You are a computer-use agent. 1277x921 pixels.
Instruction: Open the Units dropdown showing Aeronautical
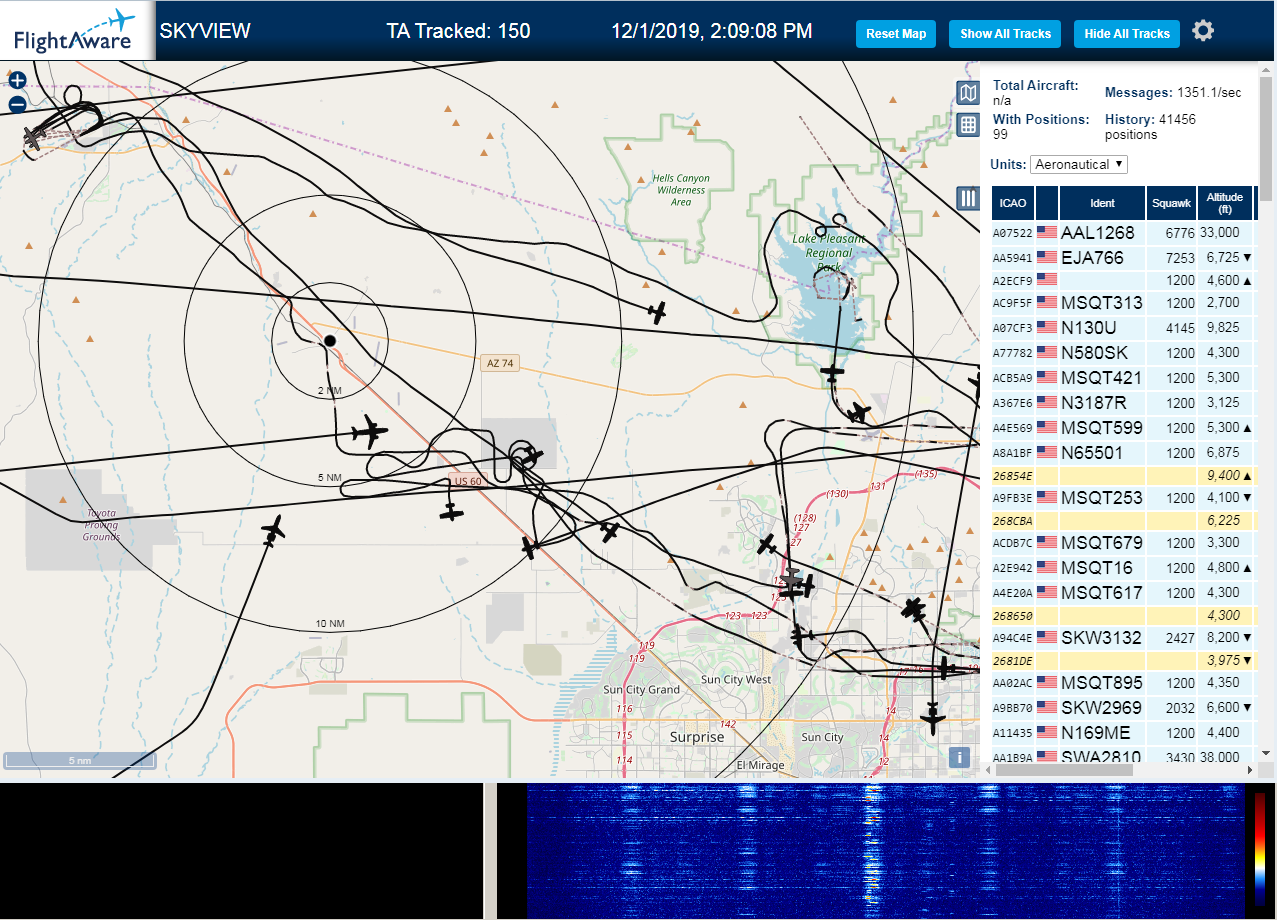point(1079,164)
